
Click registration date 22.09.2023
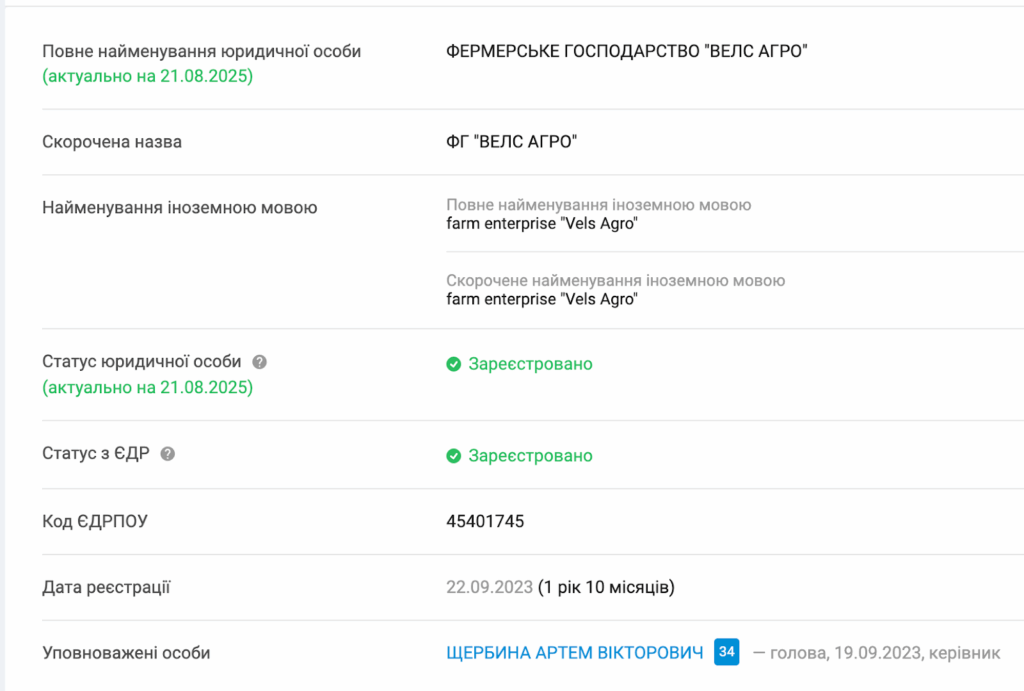[490, 587]
